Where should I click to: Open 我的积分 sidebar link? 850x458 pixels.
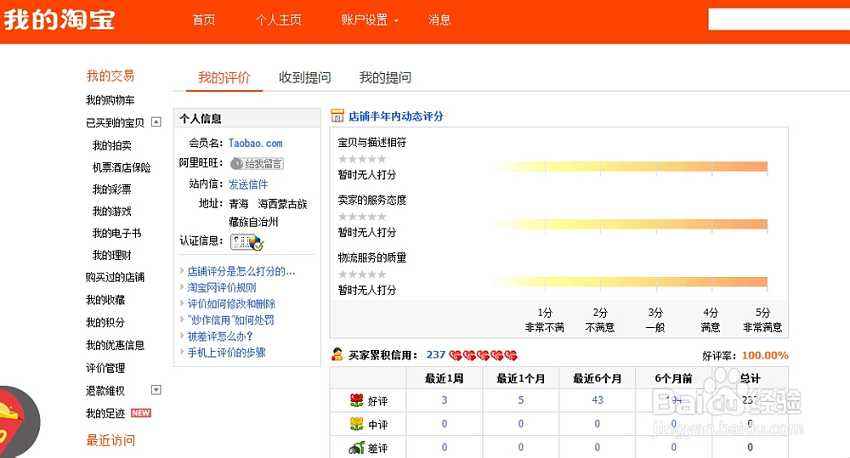pyautogui.click(x=105, y=322)
